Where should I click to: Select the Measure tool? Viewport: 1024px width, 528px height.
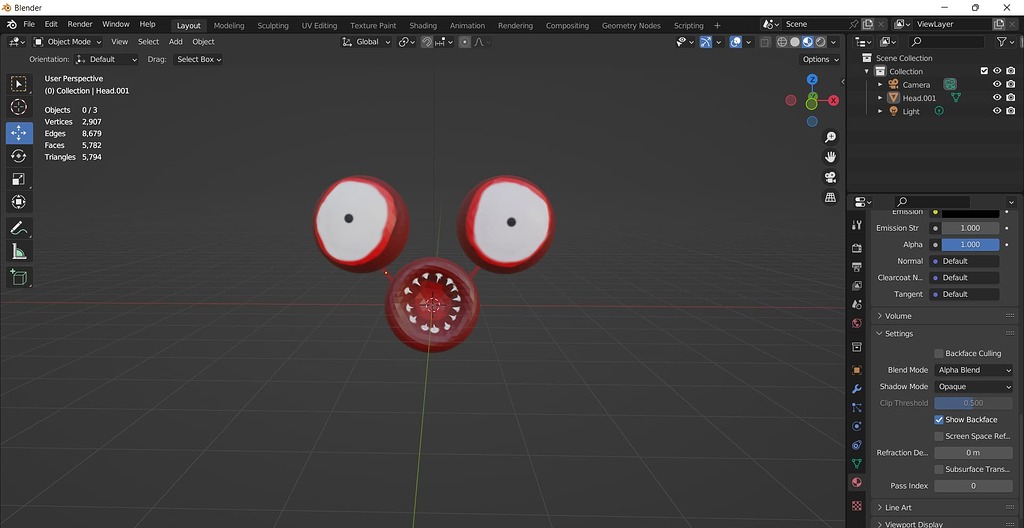(x=19, y=252)
